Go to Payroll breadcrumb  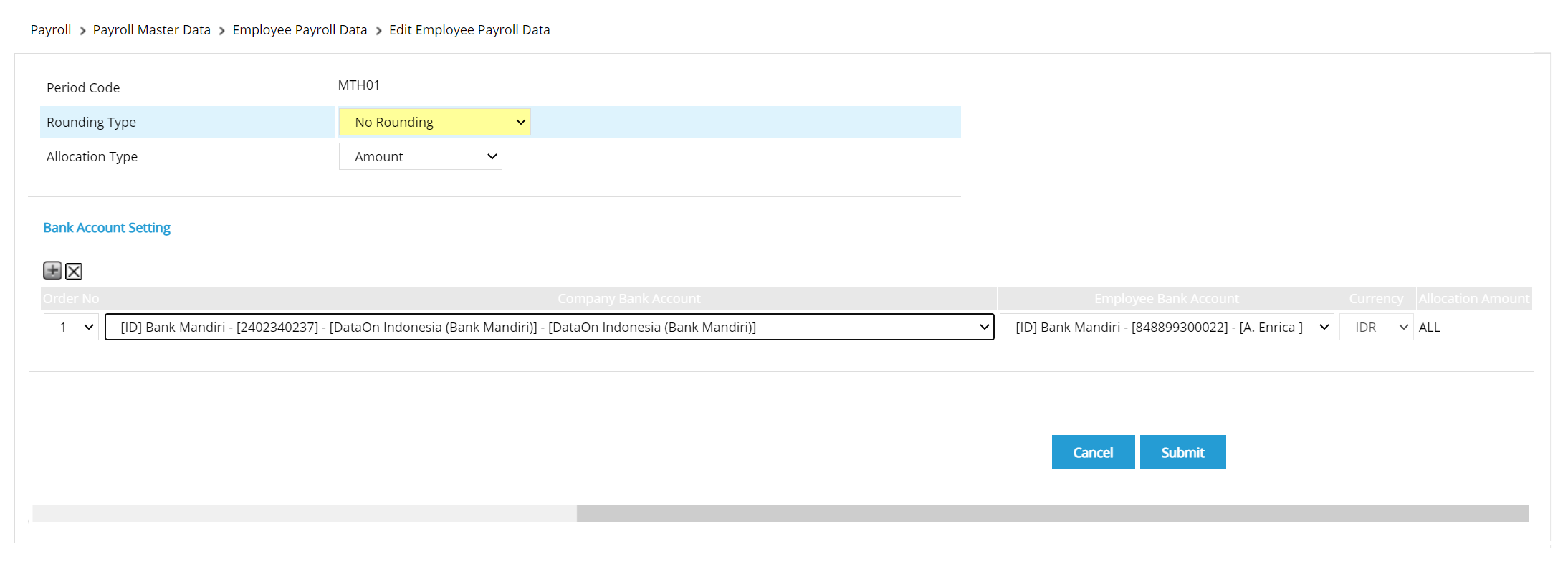click(51, 29)
